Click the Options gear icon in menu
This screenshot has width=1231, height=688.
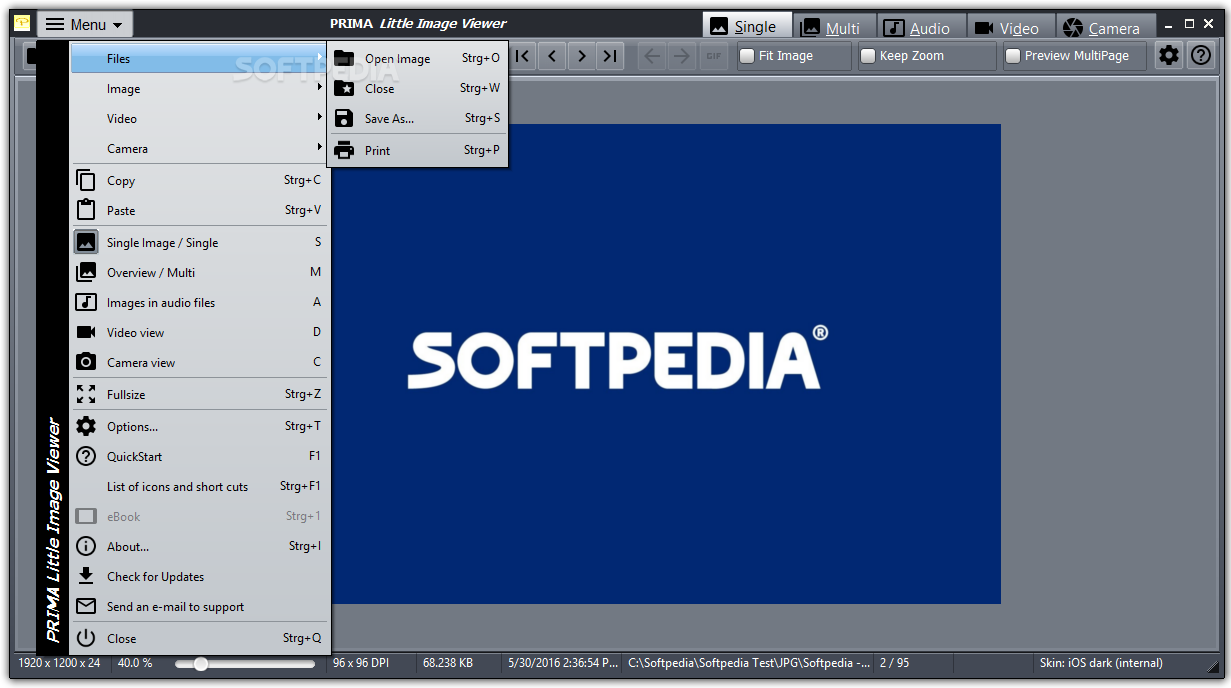point(87,426)
